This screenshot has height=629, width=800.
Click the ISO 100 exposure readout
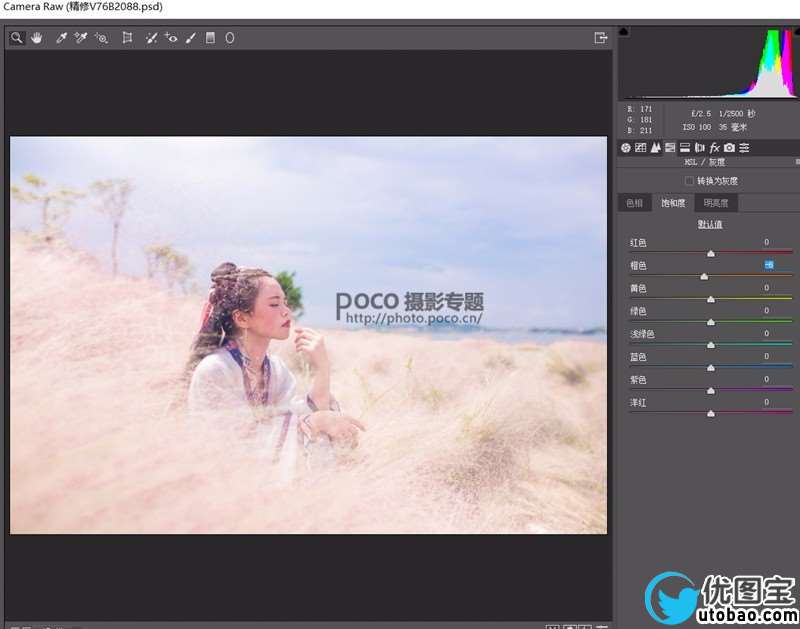(x=696, y=127)
